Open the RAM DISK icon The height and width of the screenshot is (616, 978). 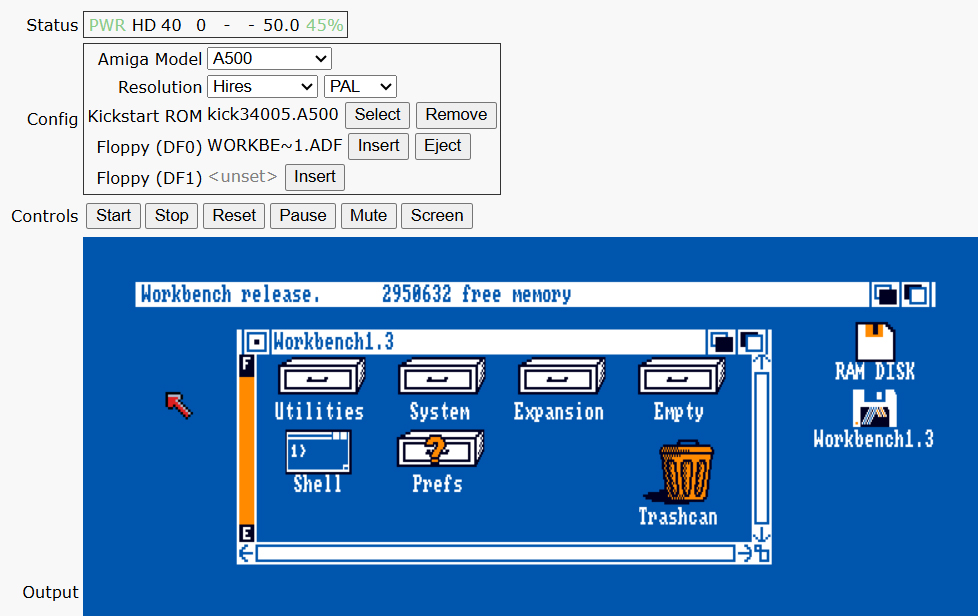(x=873, y=340)
